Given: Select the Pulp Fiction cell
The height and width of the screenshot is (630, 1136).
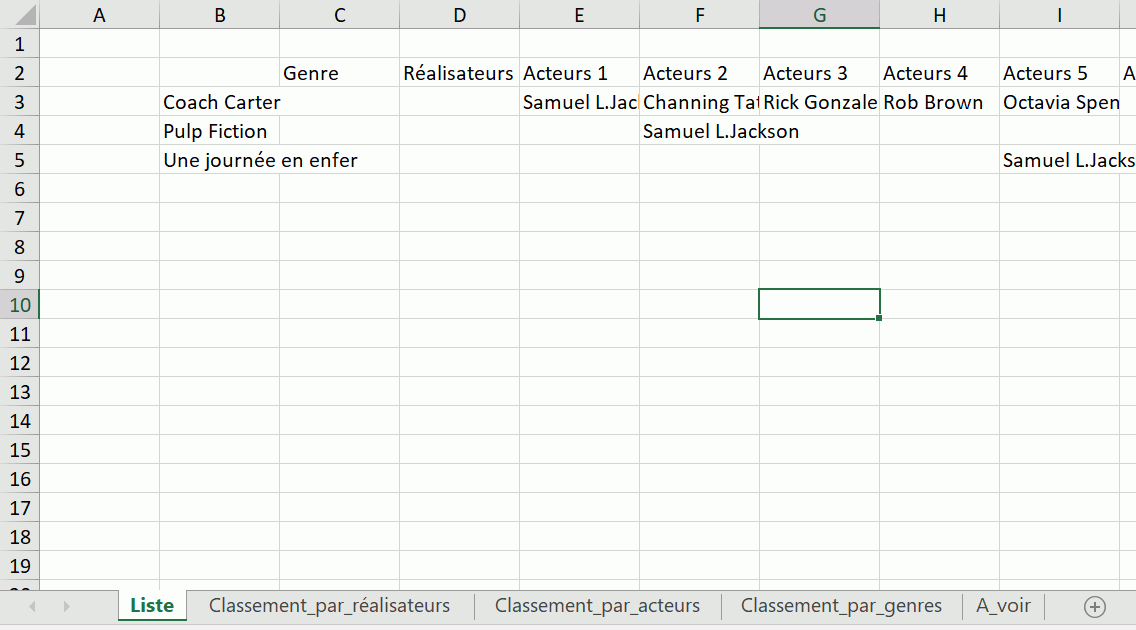Looking at the screenshot, I should point(220,131).
